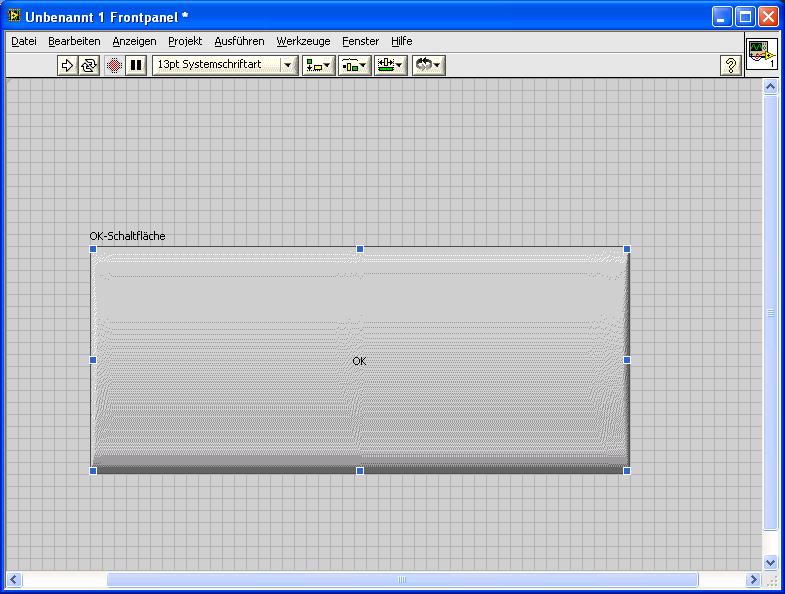
Task: Click the Run arrow button
Action: 67,66
